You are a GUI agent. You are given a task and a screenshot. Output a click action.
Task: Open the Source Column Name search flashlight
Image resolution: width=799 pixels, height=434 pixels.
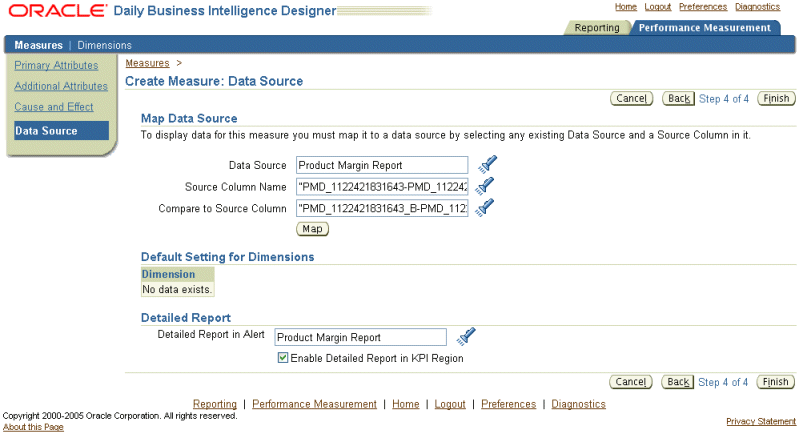pos(485,186)
